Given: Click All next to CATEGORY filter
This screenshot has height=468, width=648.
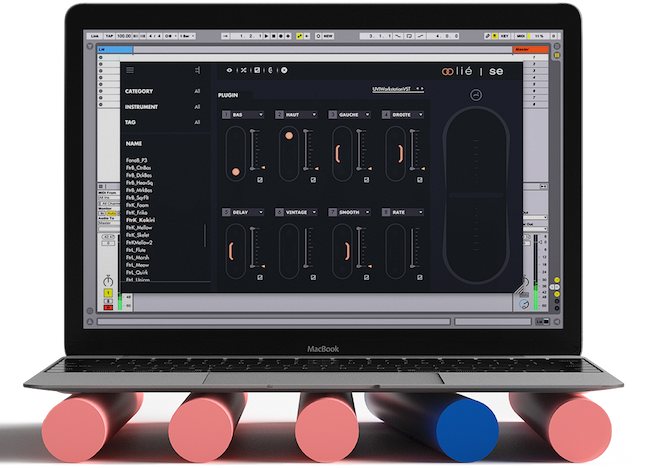Looking at the screenshot, I should click(197, 92).
